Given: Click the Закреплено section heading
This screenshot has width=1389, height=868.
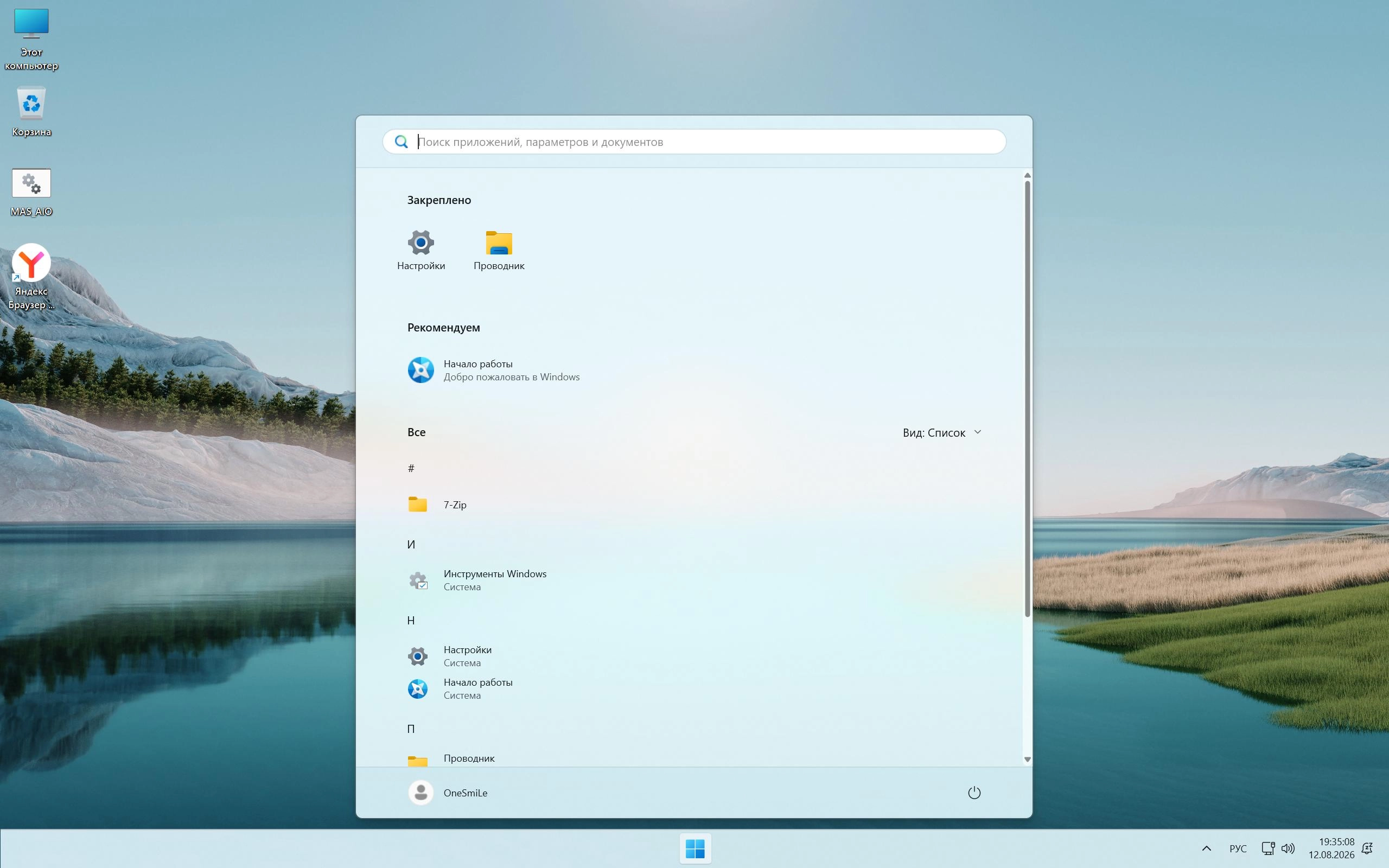Looking at the screenshot, I should (x=439, y=200).
